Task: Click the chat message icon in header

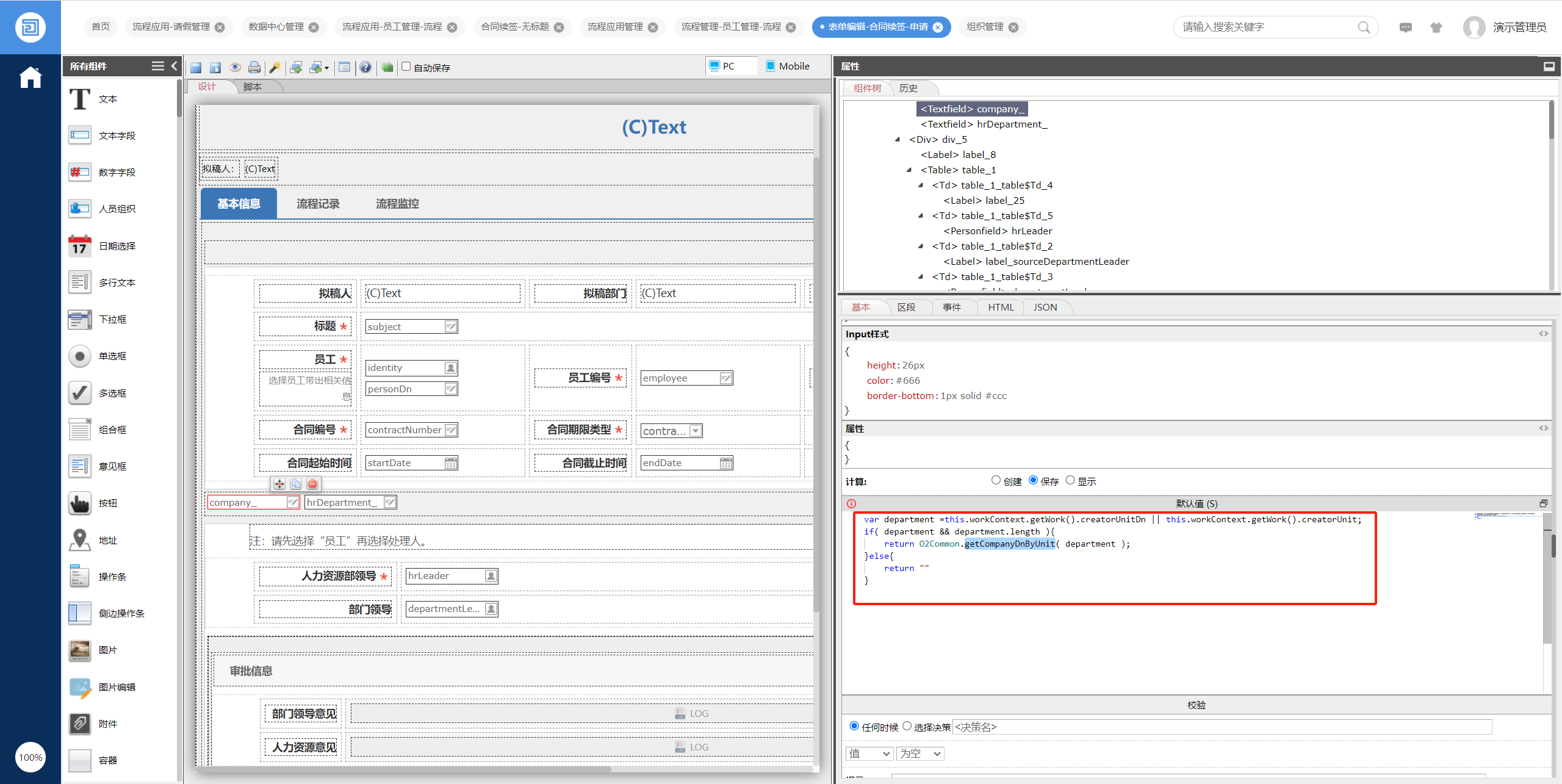Action: [x=1405, y=27]
